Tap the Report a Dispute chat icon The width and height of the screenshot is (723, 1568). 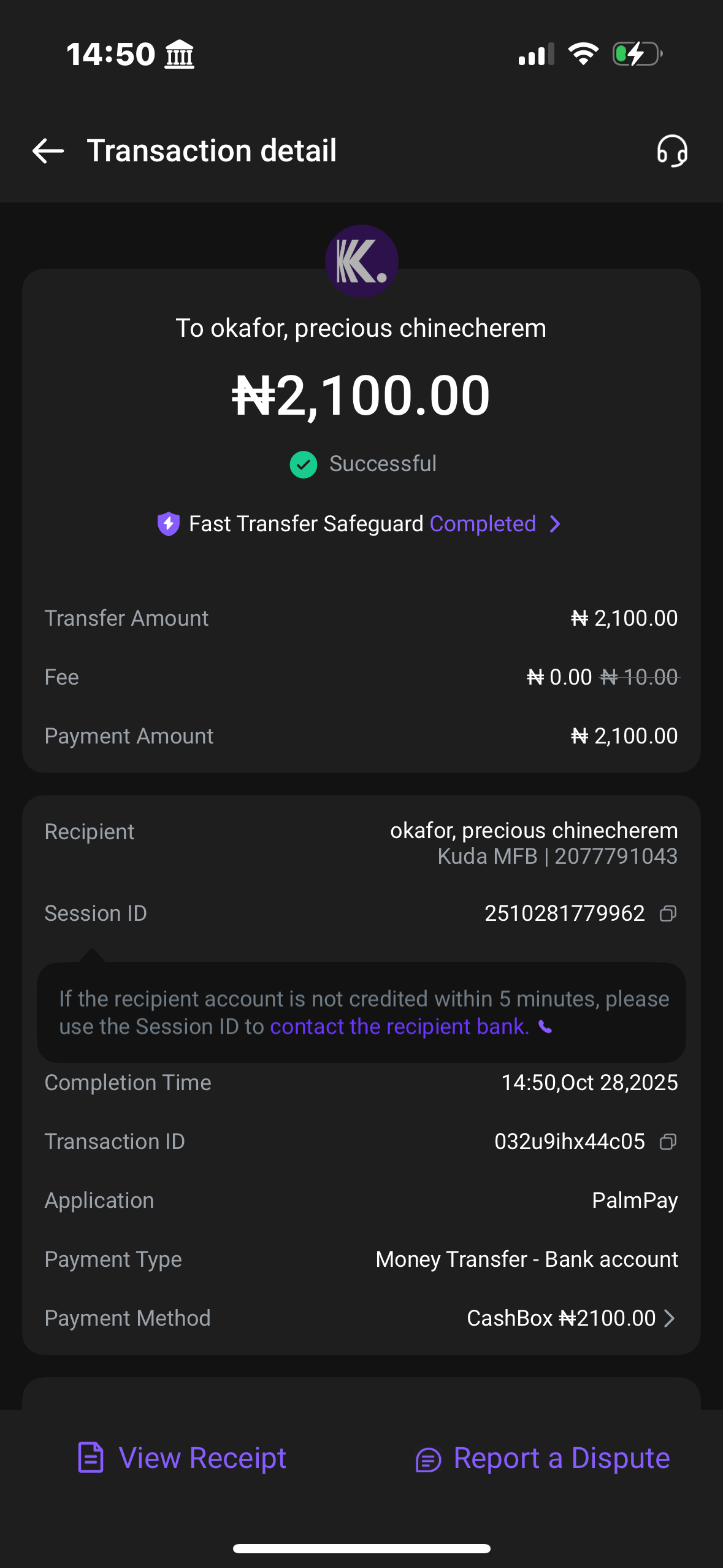tap(428, 1460)
